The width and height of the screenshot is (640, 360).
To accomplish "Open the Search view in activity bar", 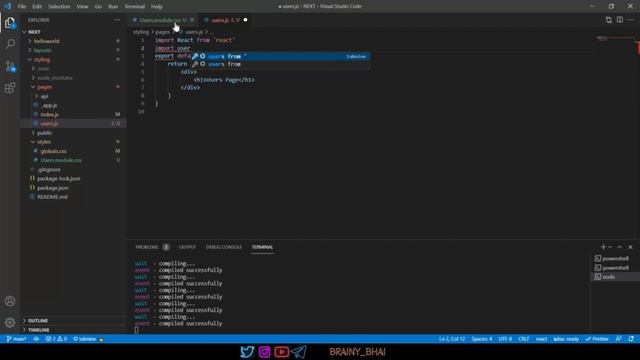I will (x=10, y=44).
